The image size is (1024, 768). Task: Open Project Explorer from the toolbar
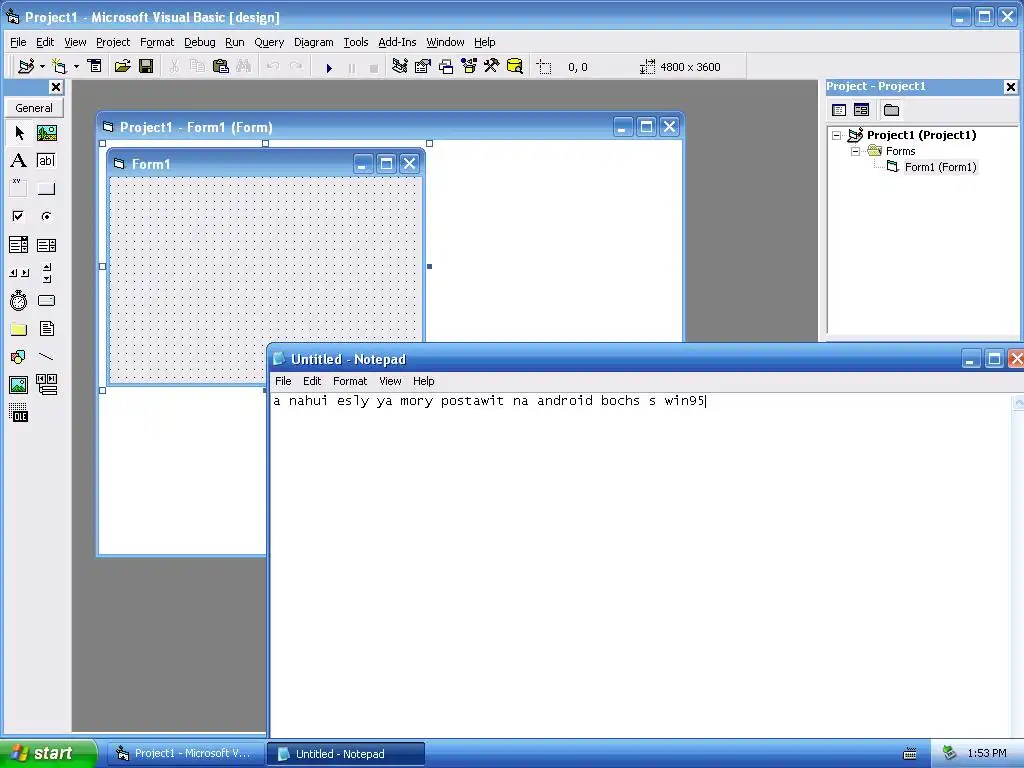[x=400, y=67]
